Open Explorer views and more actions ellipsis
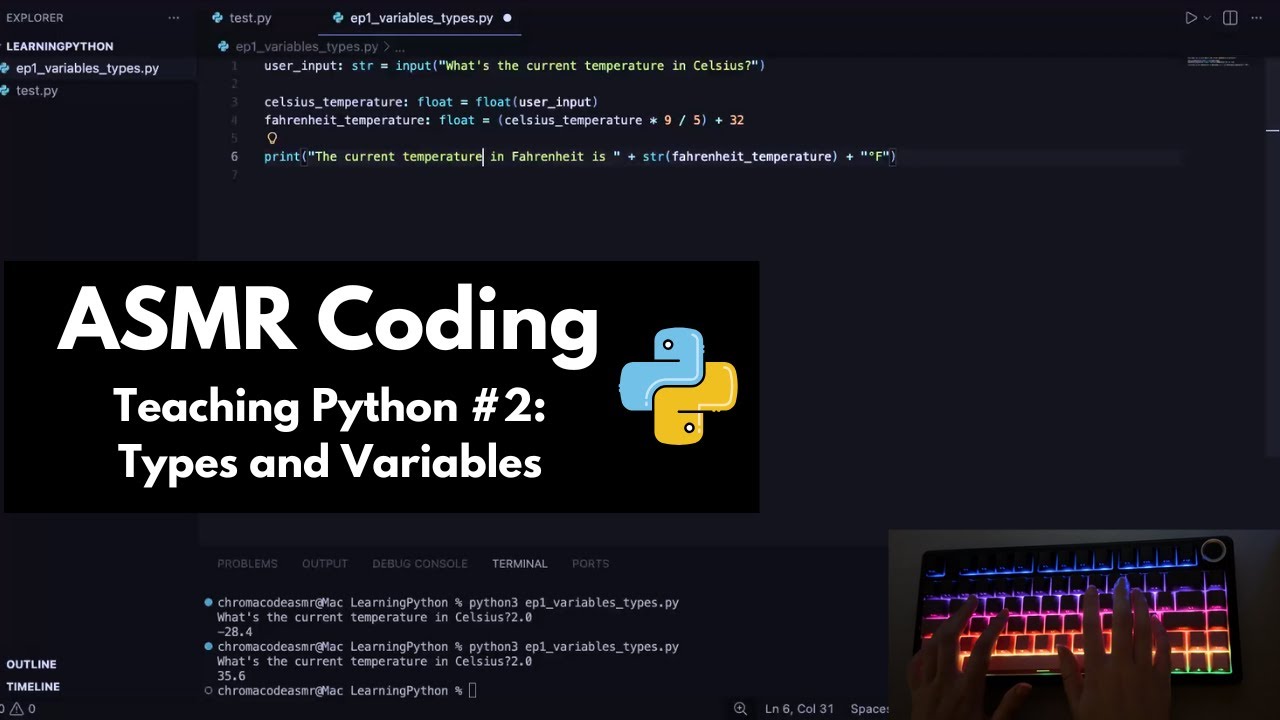The height and width of the screenshot is (720, 1280). 174,18
